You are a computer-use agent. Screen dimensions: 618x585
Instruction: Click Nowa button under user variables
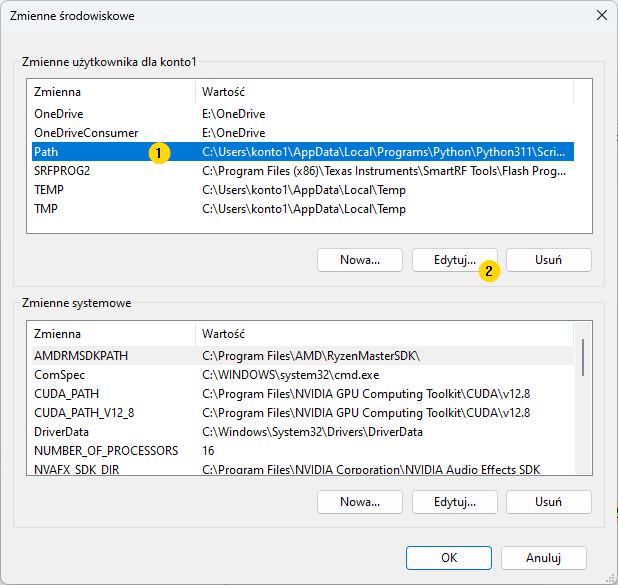click(x=360, y=260)
